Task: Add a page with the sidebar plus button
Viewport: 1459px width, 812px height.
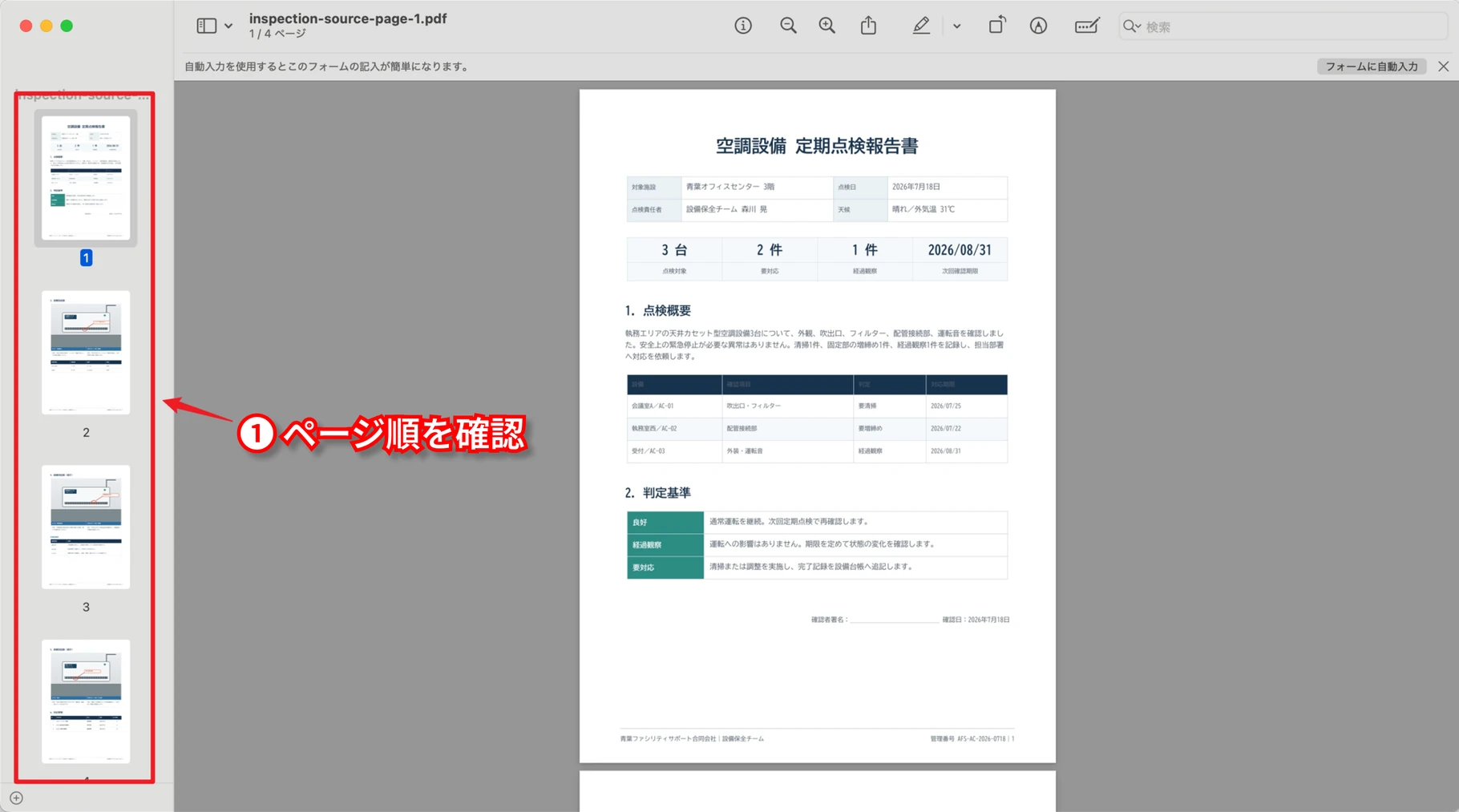Action: tap(16, 798)
